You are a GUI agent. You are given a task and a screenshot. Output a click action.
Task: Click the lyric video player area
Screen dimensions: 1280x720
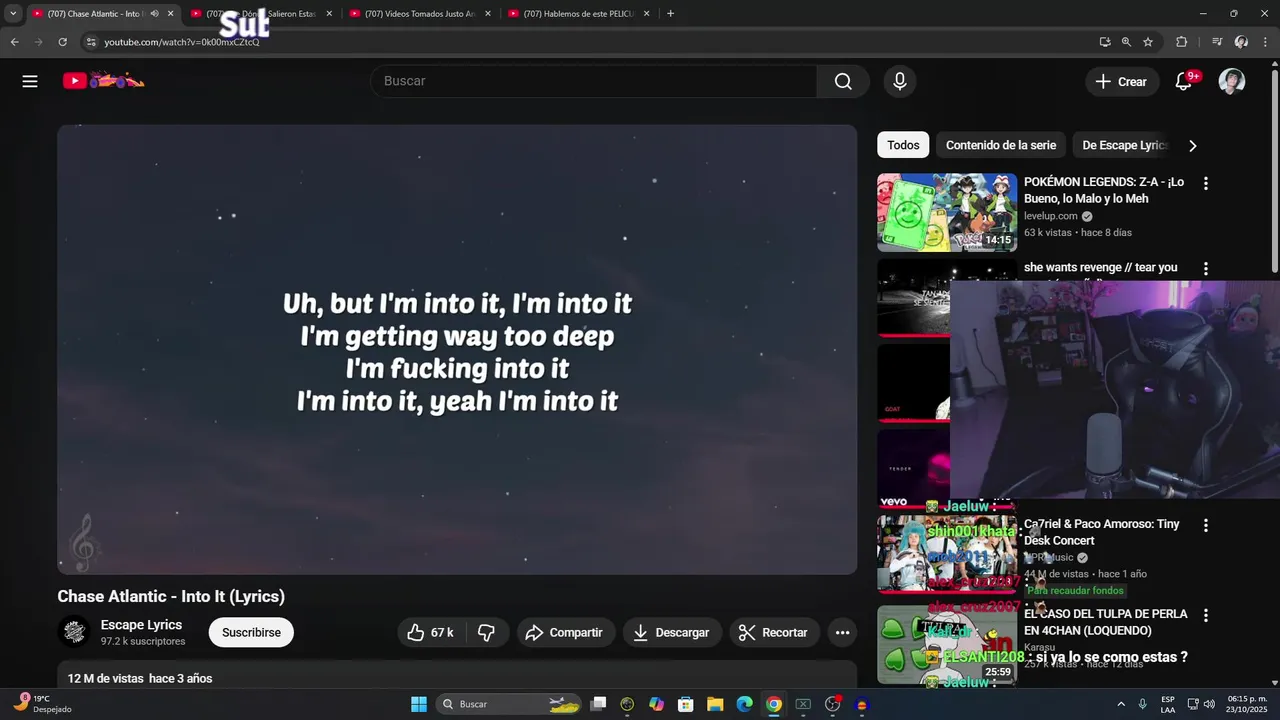click(x=457, y=349)
